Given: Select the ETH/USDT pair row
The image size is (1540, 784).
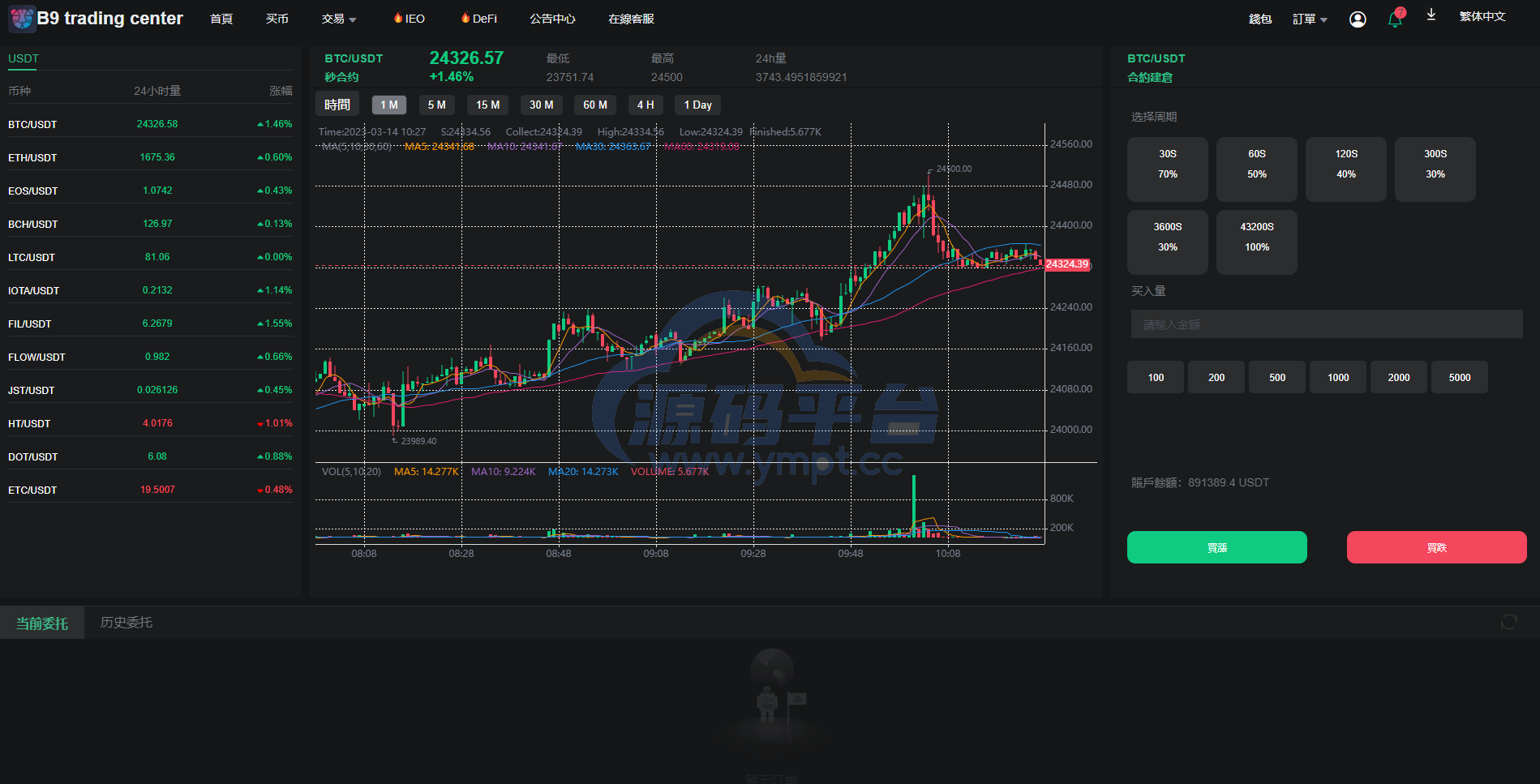Looking at the screenshot, I should point(150,157).
